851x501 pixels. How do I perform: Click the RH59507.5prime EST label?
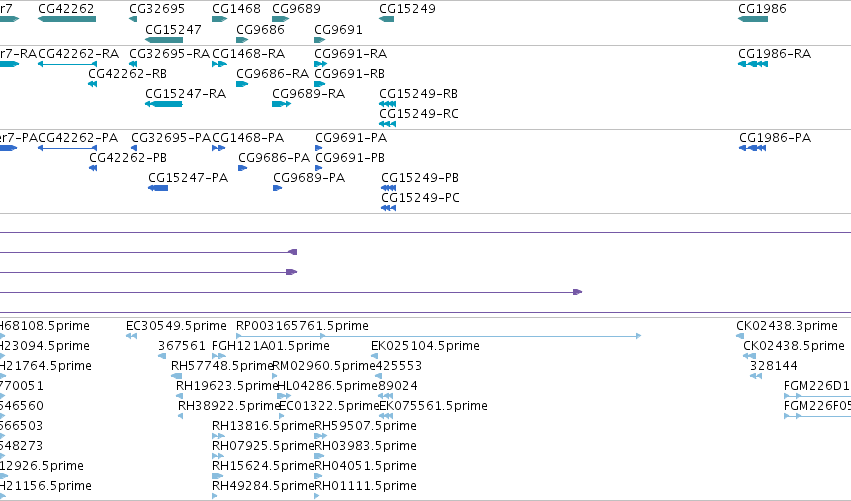click(366, 426)
